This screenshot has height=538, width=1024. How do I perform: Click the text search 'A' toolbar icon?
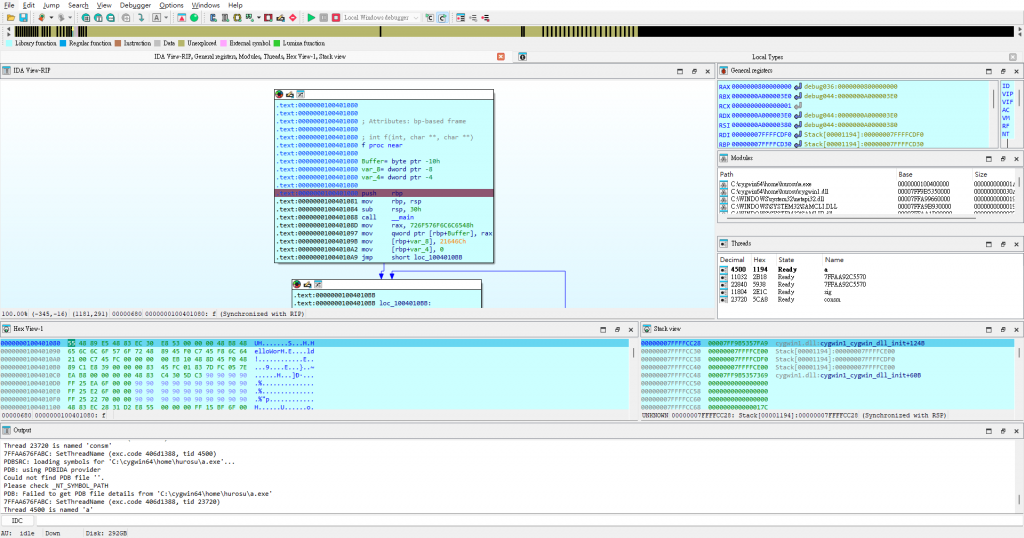[157, 18]
